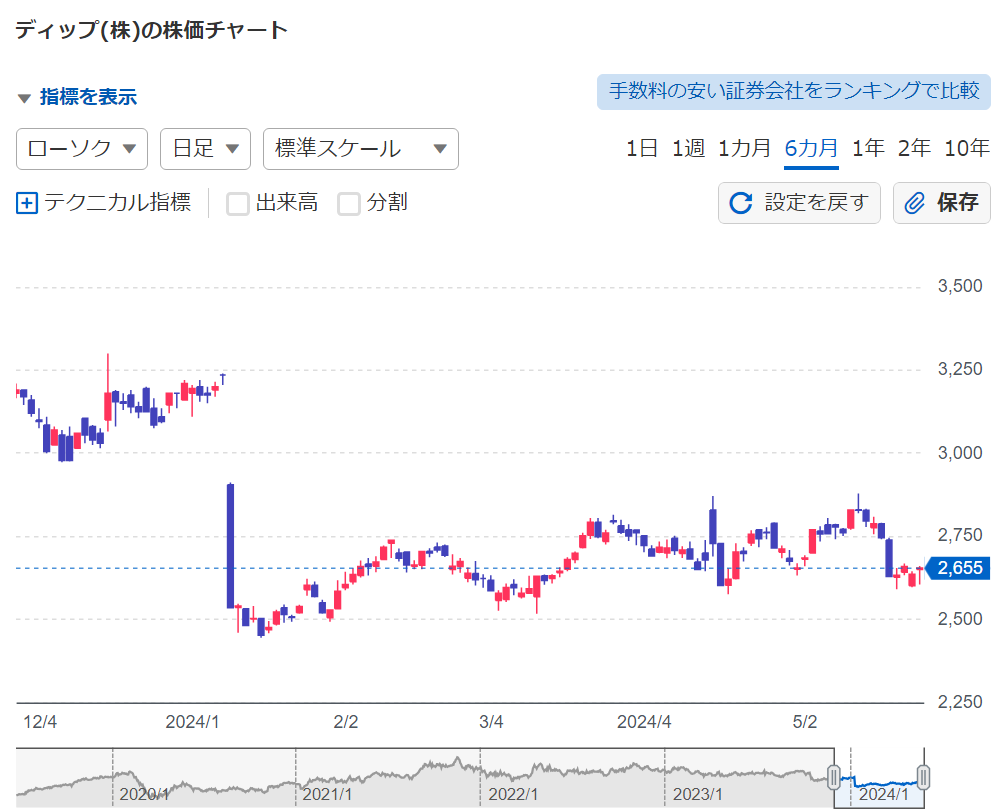Viewport: 998px width, 811px height.
Task: Select the 1カ月 period tab
Action: (x=744, y=149)
